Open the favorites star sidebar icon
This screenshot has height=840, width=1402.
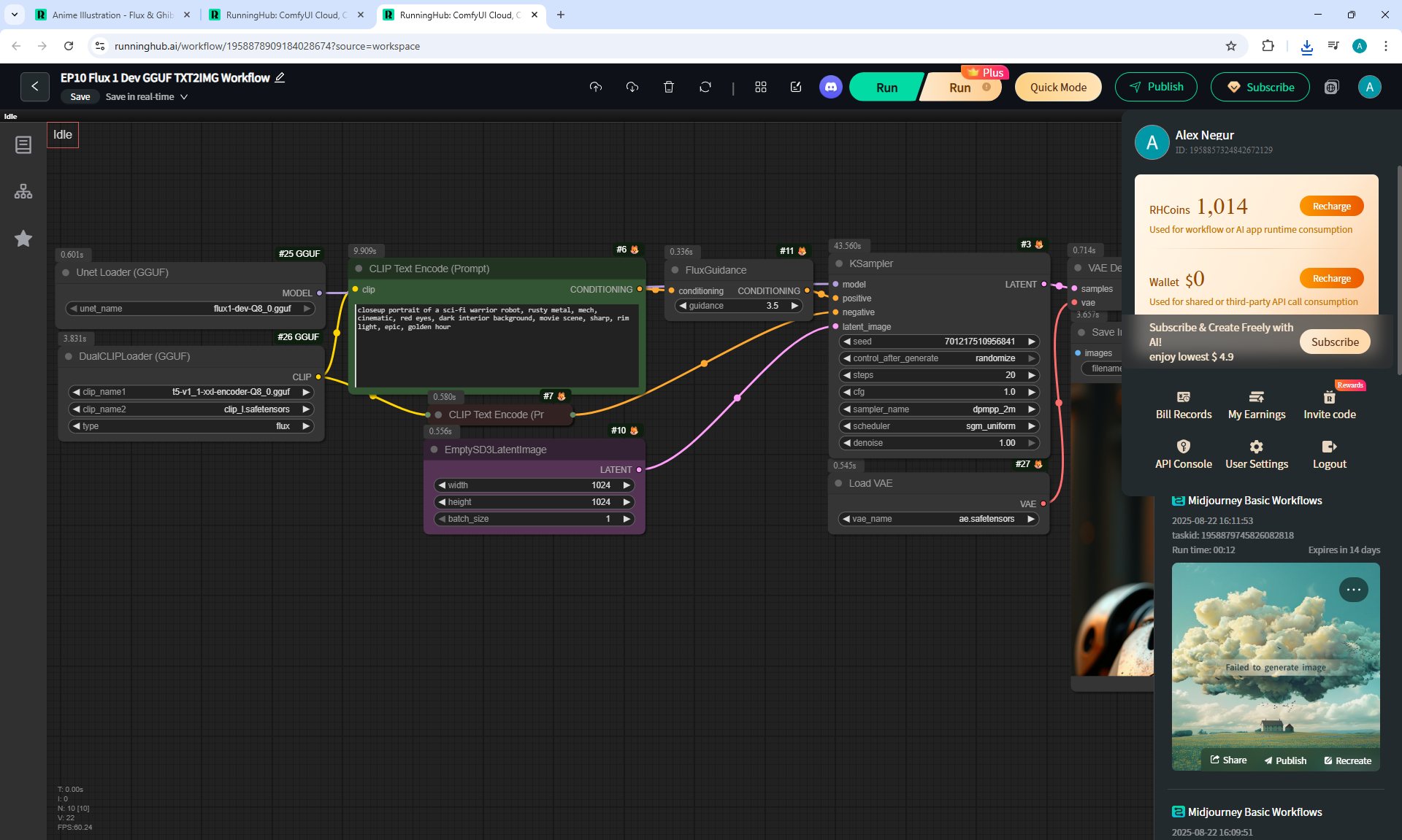point(23,239)
